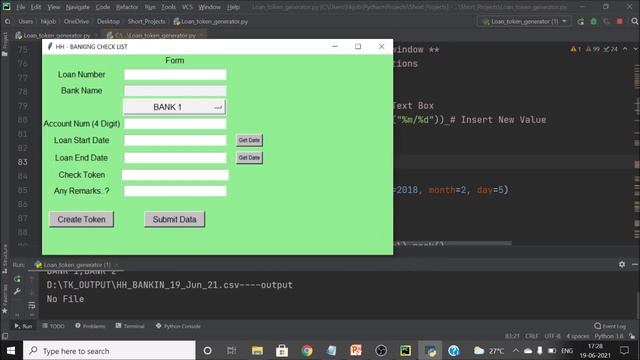This screenshot has height=360, width=640.
Task: Open the Task View taskbar icon
Action: 231,351
